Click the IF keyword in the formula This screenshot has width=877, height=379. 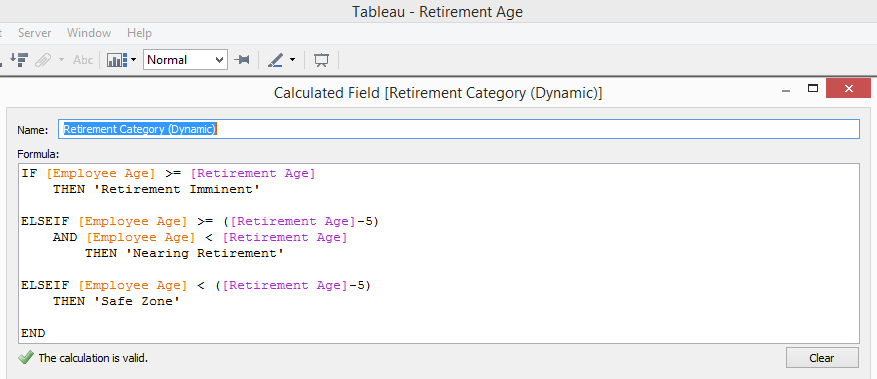[x=29, y=173]
